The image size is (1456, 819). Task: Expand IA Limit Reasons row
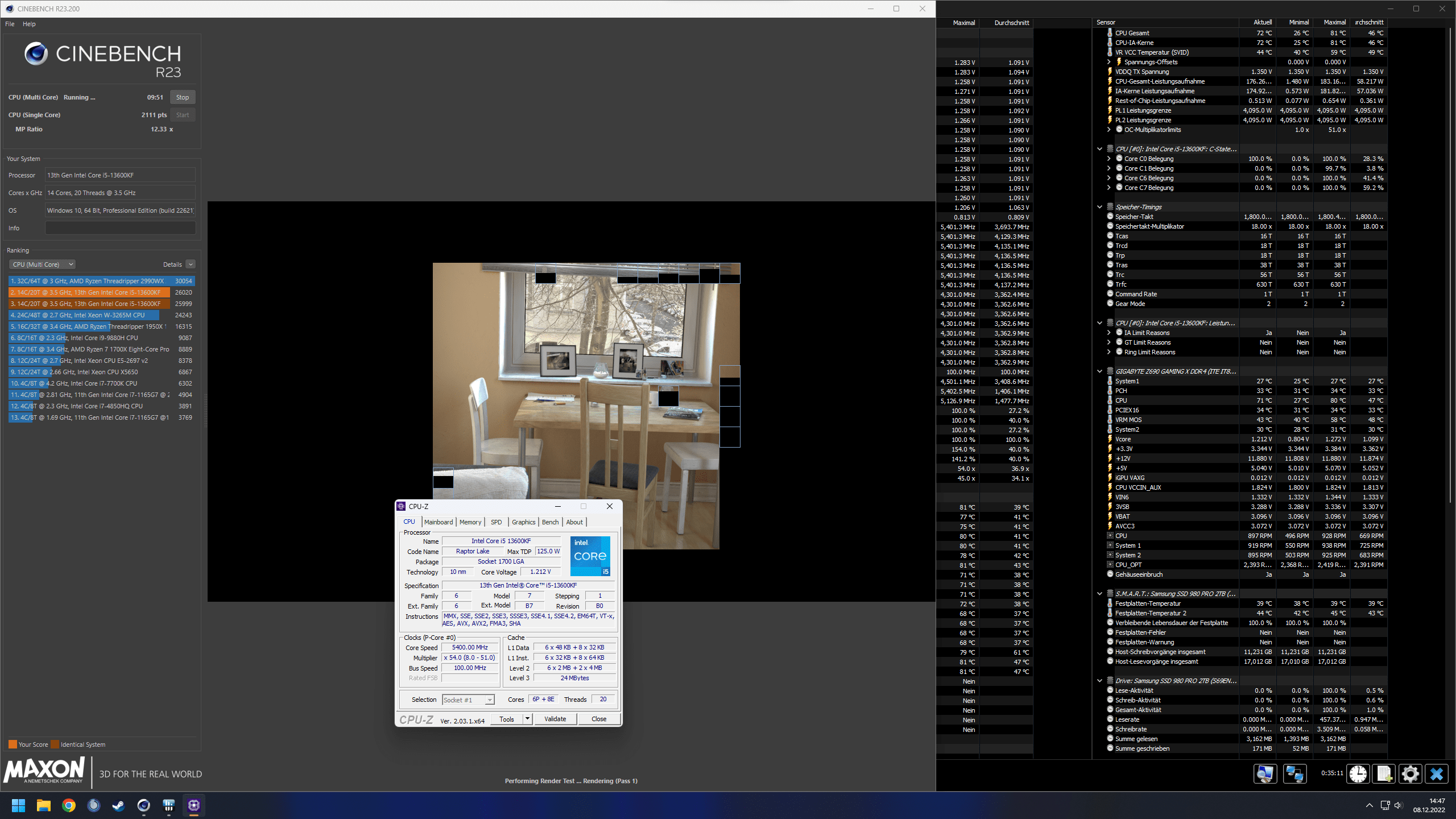click(1108, 333)
